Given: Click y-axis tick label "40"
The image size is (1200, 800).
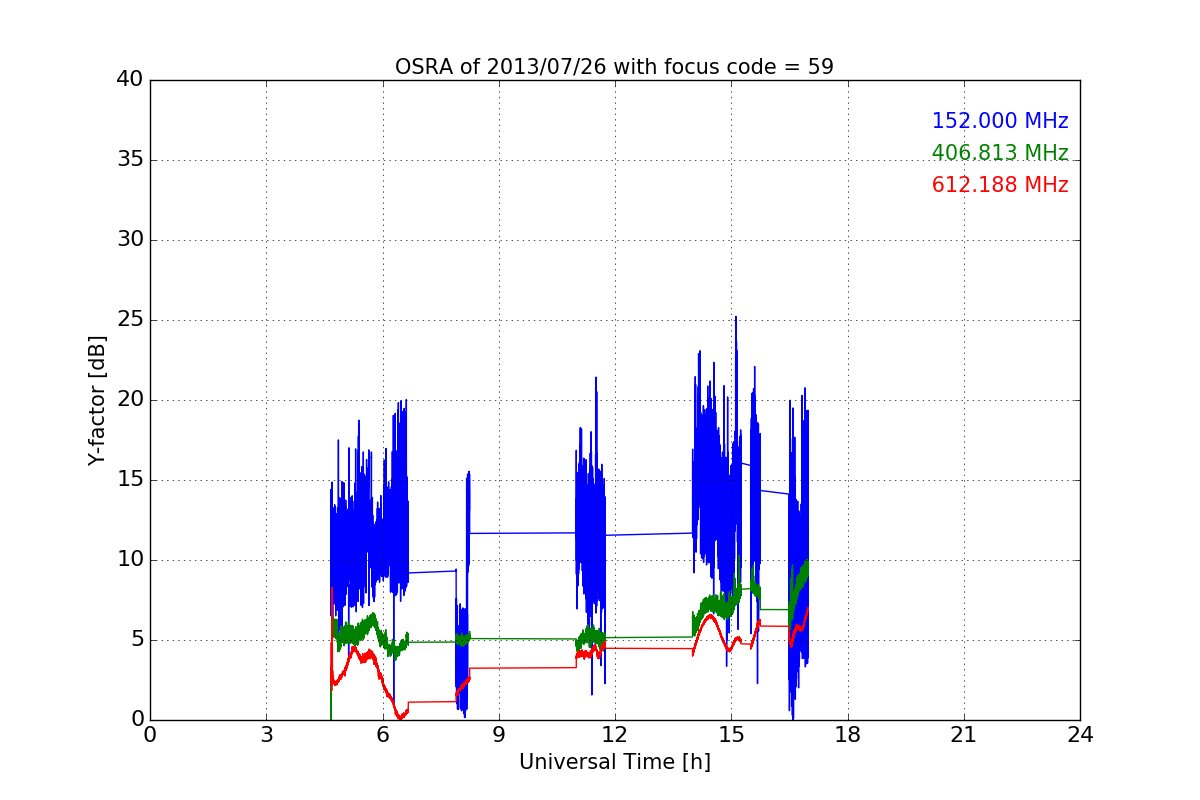Looking at the screenshot, I should click(130, 80).
